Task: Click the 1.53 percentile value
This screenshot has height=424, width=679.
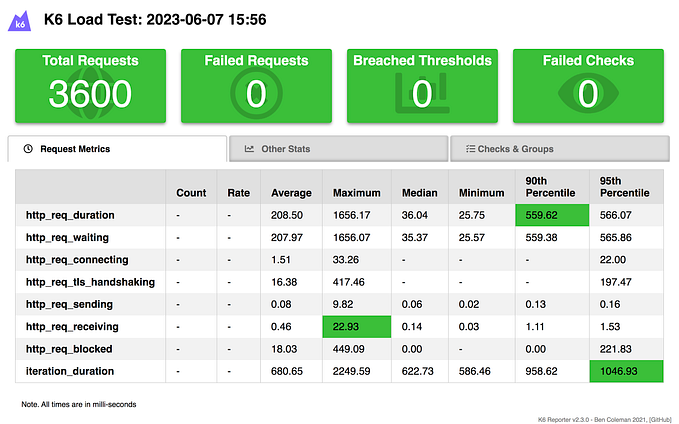Action: (610, 327)
